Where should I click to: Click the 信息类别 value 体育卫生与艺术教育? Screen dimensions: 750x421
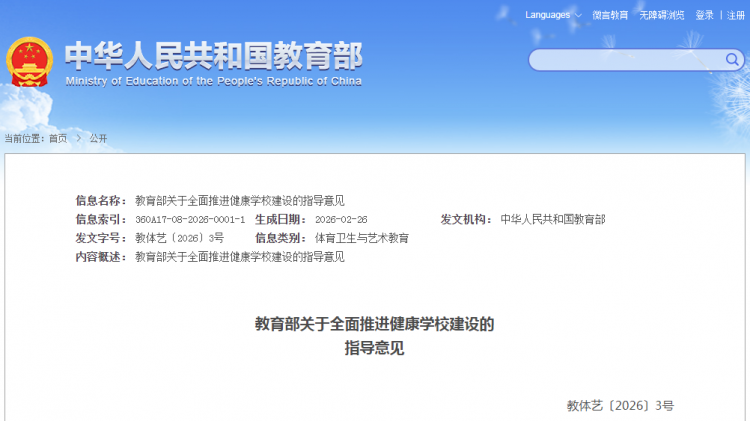click(x=361, y=238)
